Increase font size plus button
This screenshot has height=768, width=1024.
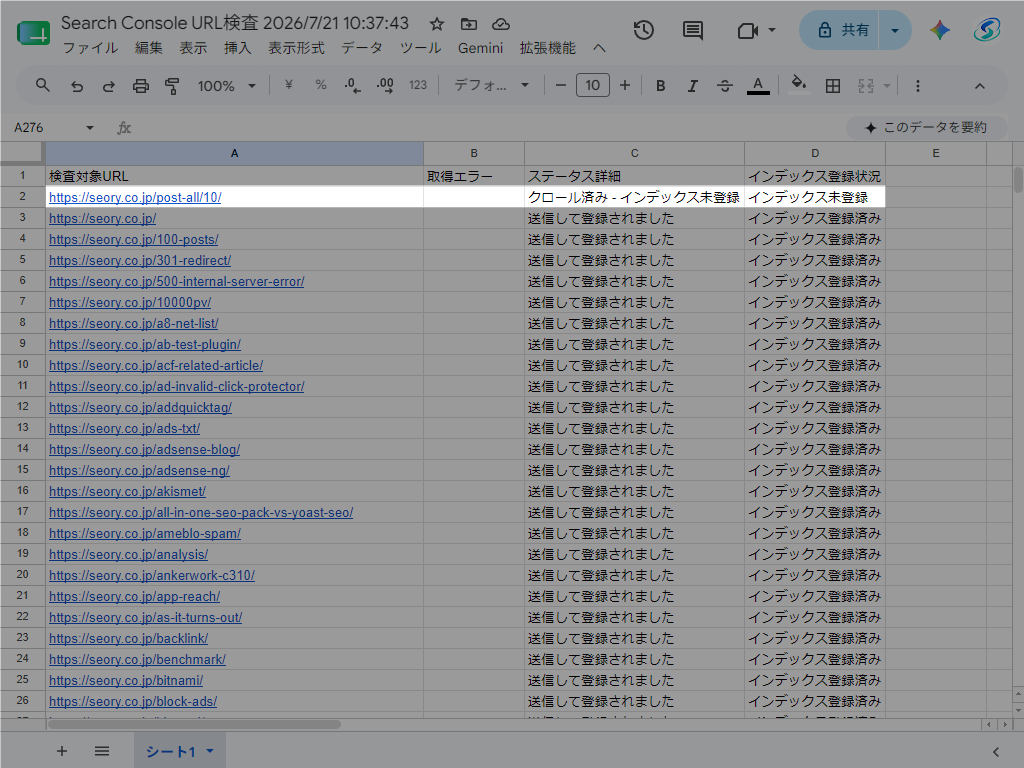click(625, 86)
